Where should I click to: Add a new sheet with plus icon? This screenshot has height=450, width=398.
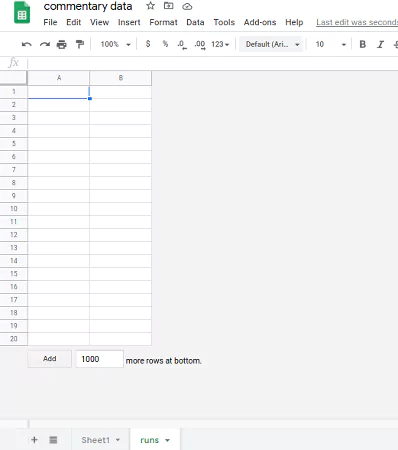point(34,440)
